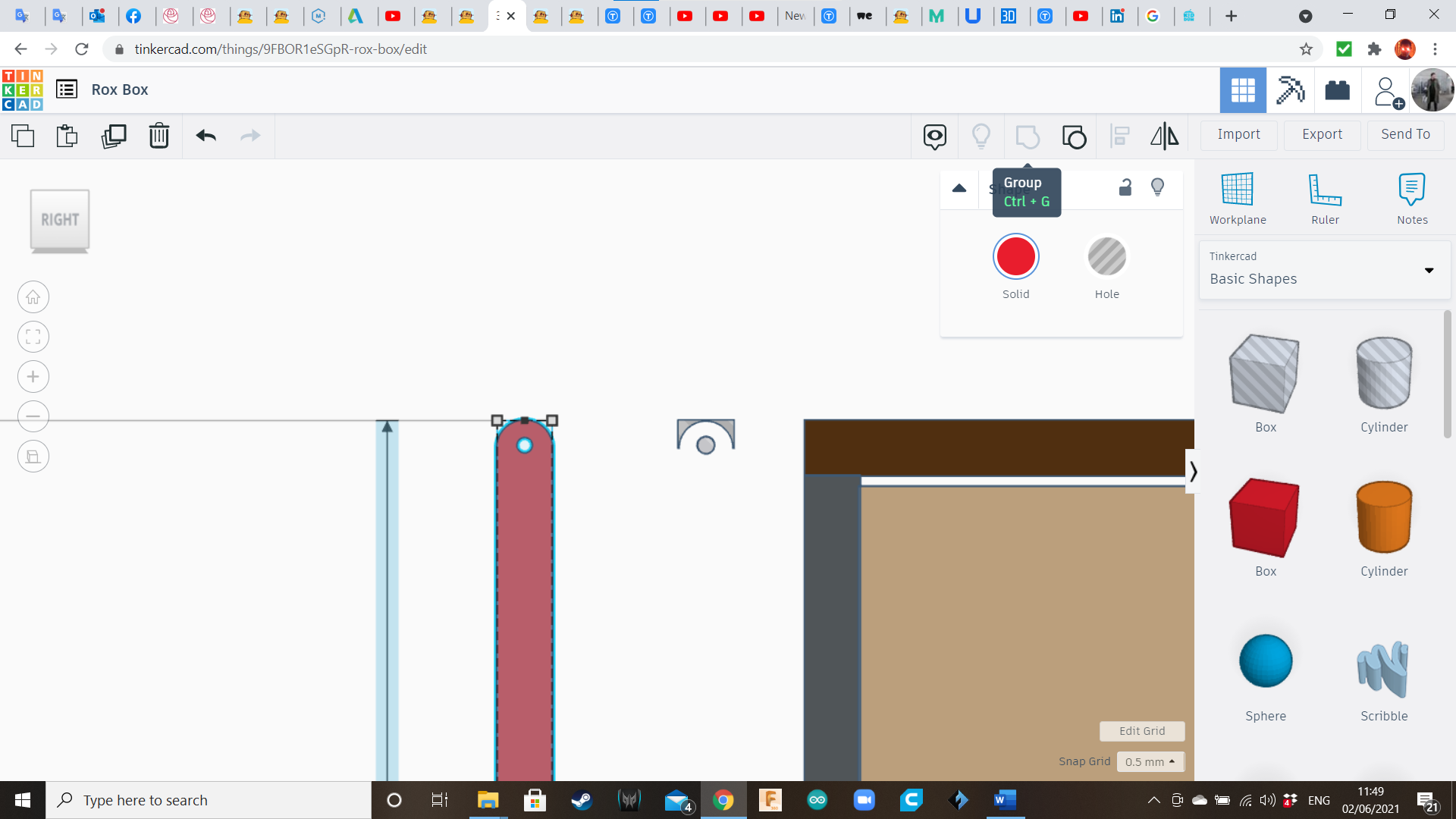This screenshot has height=819, width=1456.
Task: Open the Send To menu
Action: coord(1405,134)
